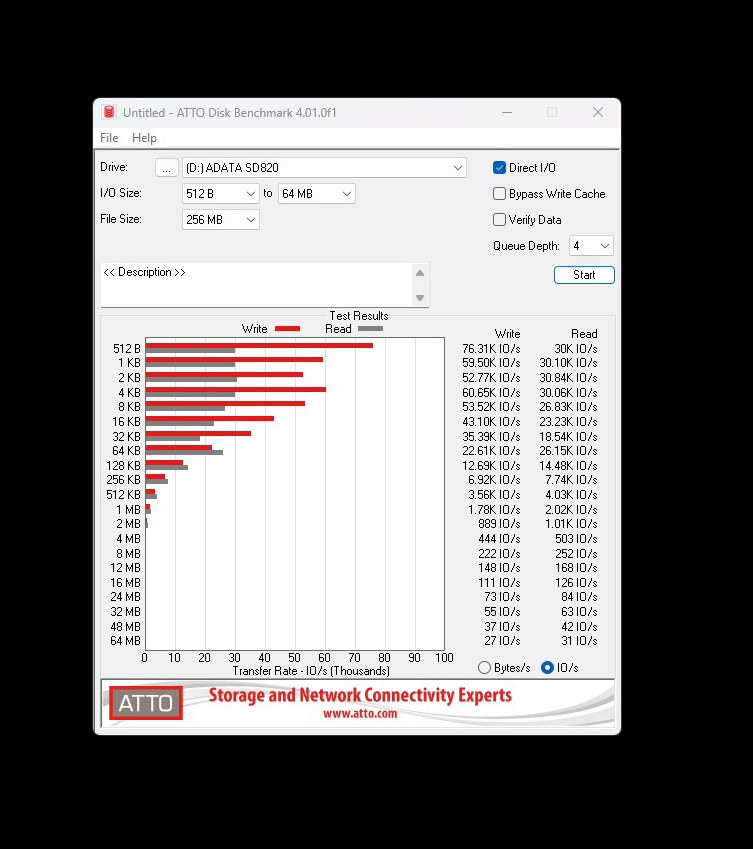Select the IO/s radio button
753x849 pixels.
click(x=547, y=668)
